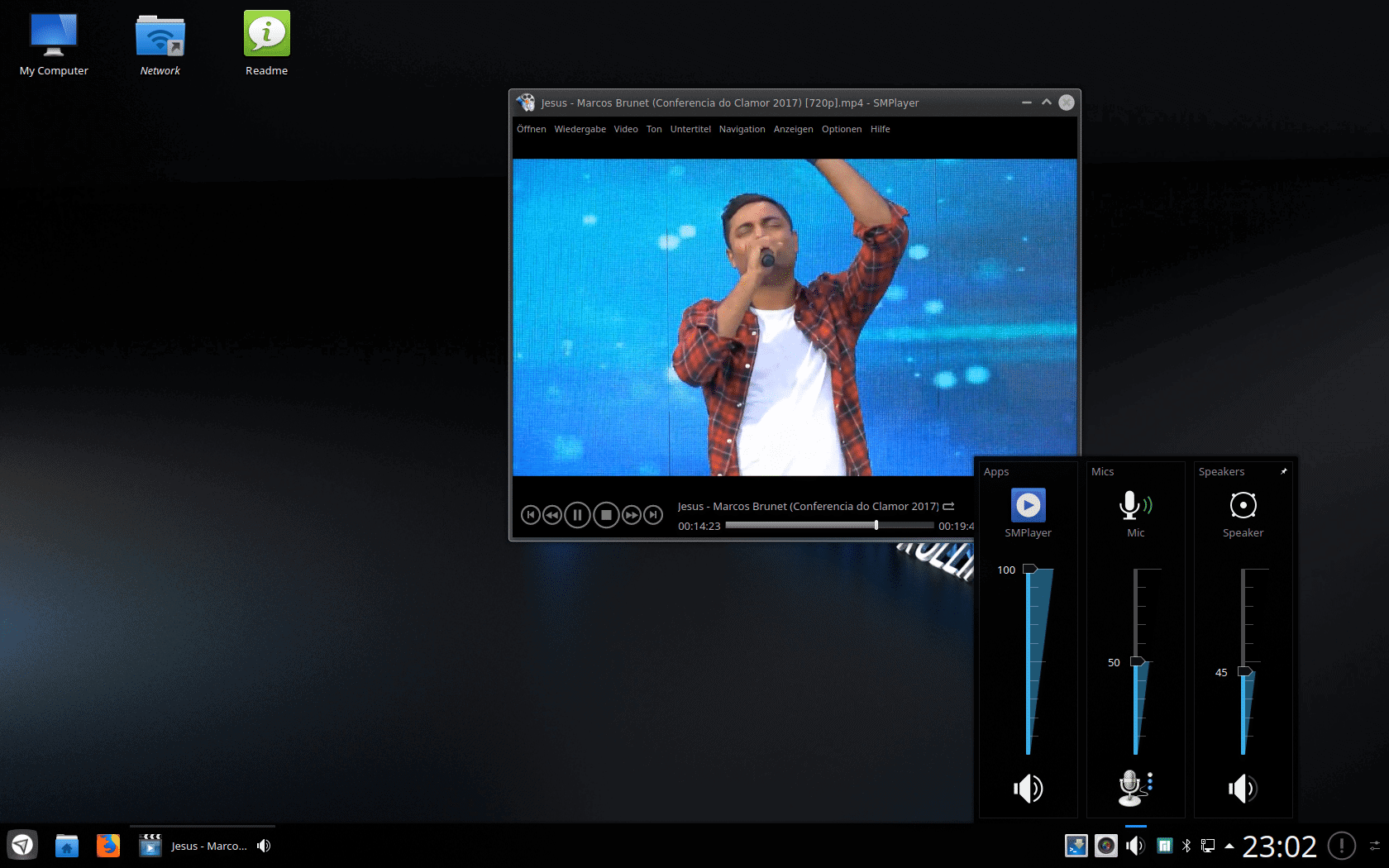The height and width of the screenshot is (868, 1389).
Task: Stop the video with the stop button
Action: pos(606,515)
